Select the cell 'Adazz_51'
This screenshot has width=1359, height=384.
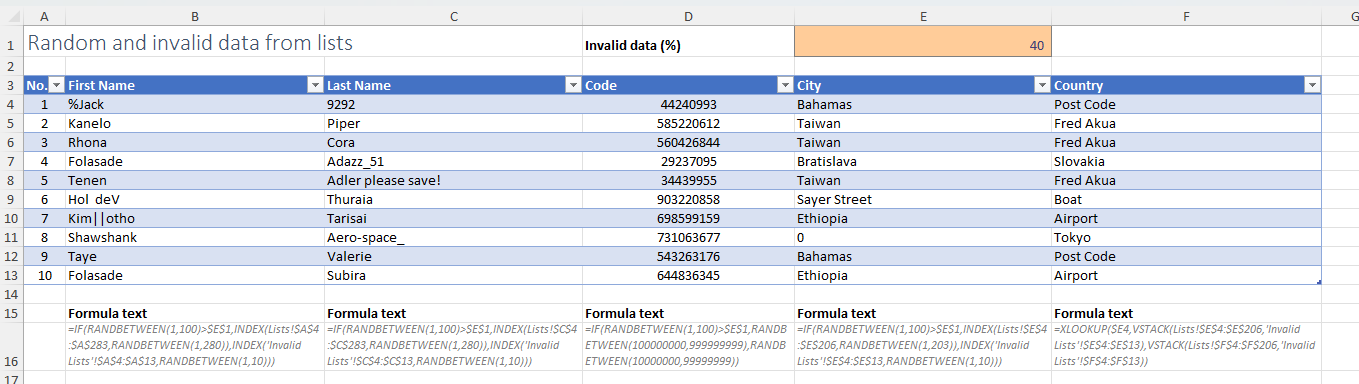(x=453, y=162)
